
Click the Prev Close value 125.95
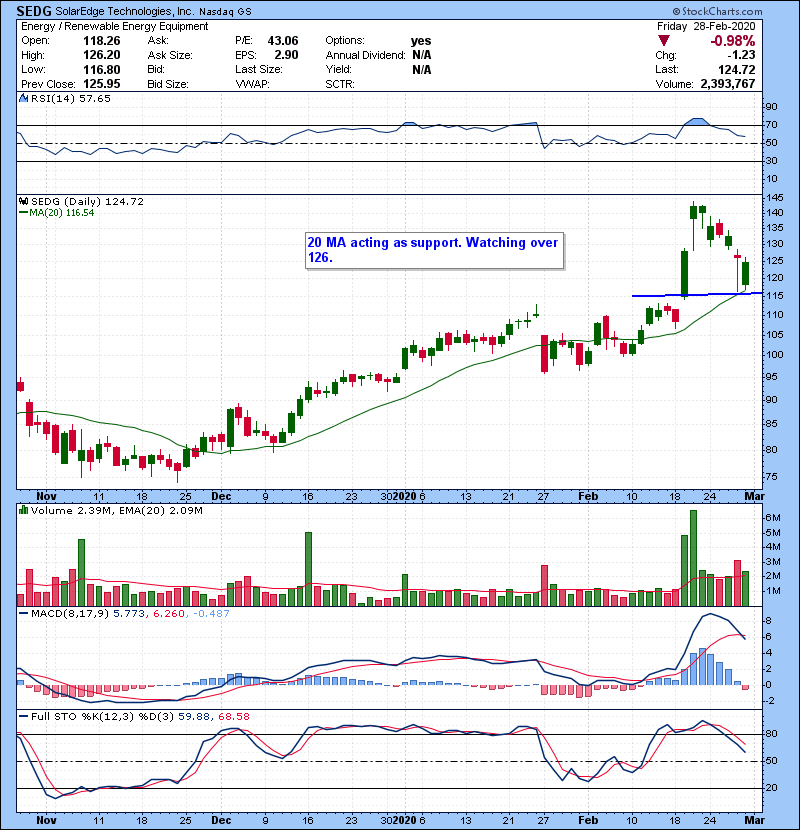102,84
